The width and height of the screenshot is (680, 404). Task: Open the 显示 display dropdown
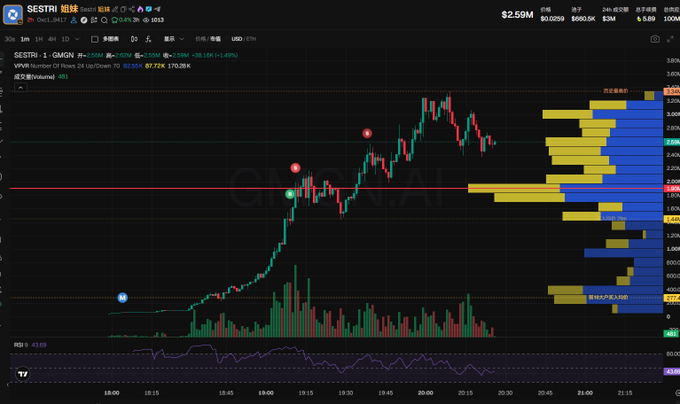pyautogui.click(x=173, y=39)
